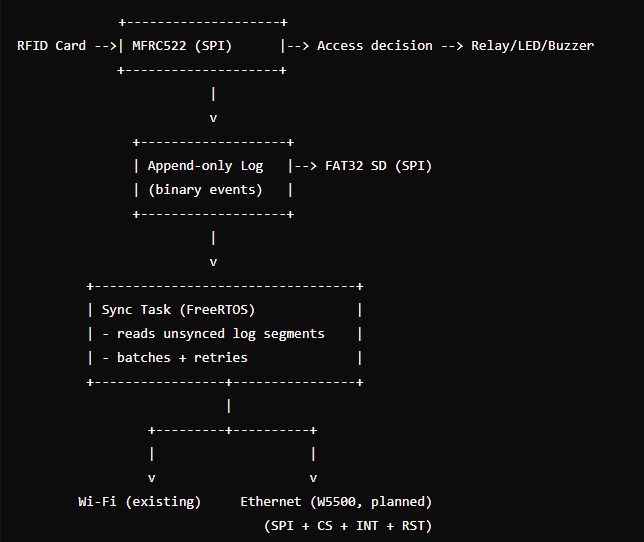Click the "FAT32 SD (SPI)" label
This screenshot has width=644, height=542.
(x=378, y=166)
